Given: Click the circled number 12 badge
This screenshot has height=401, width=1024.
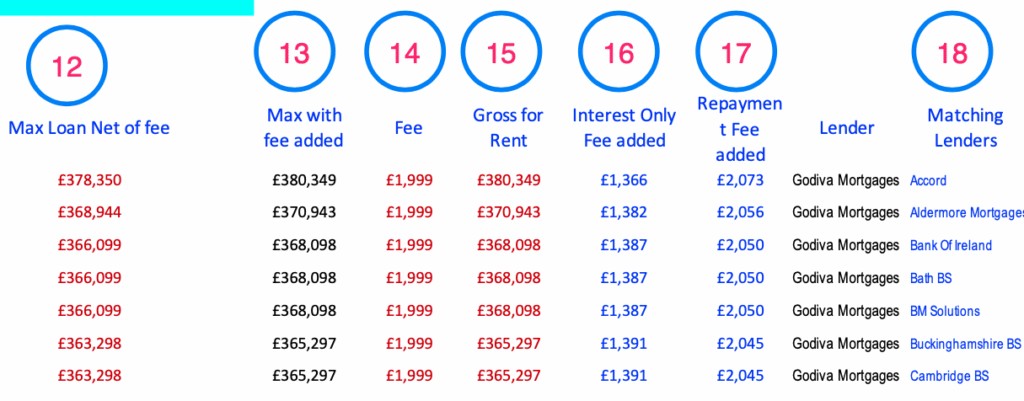Looking at the screenshot, I should click(68, 67).
